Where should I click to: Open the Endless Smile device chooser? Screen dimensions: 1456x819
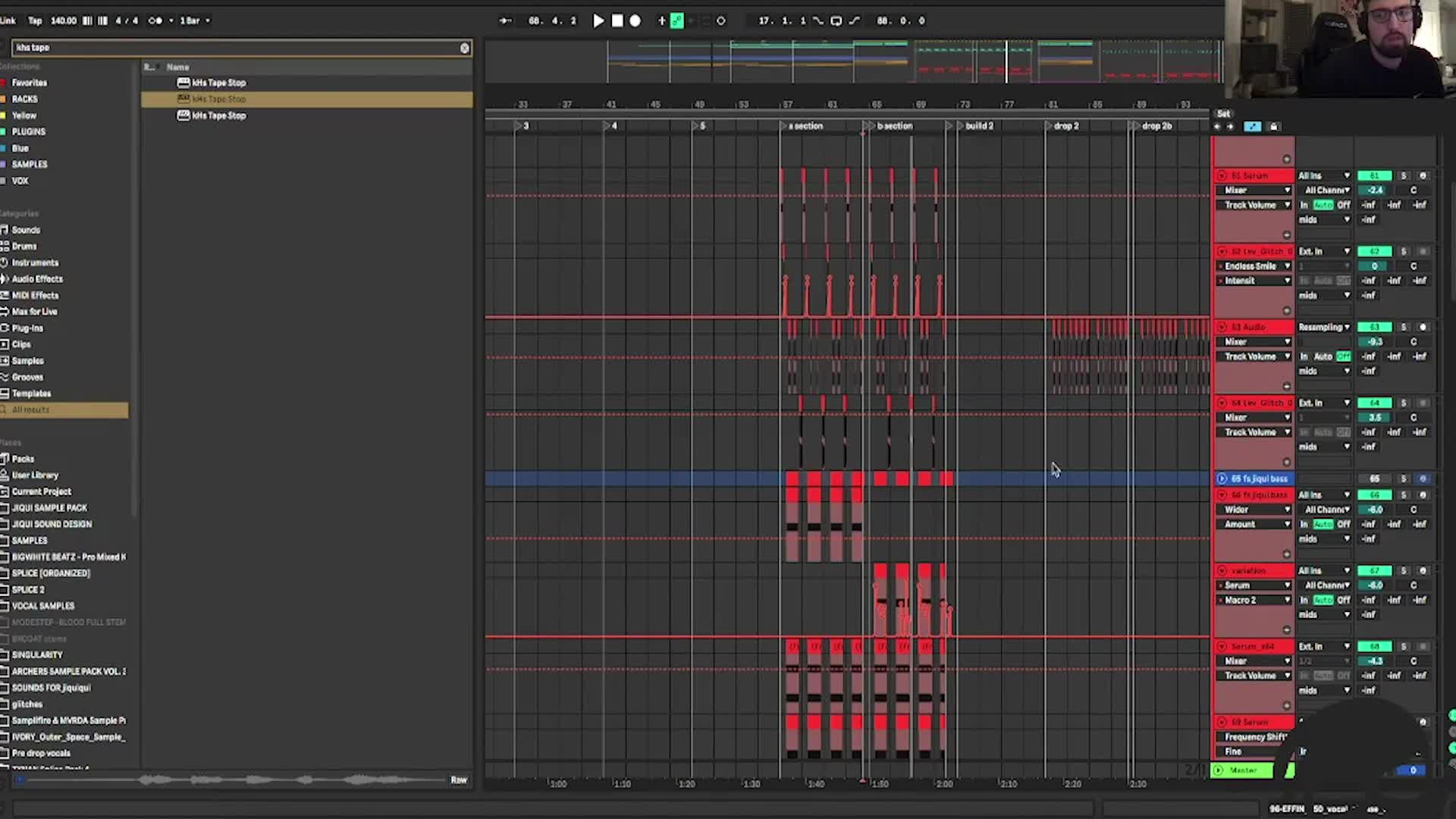tap(1256, 266)
